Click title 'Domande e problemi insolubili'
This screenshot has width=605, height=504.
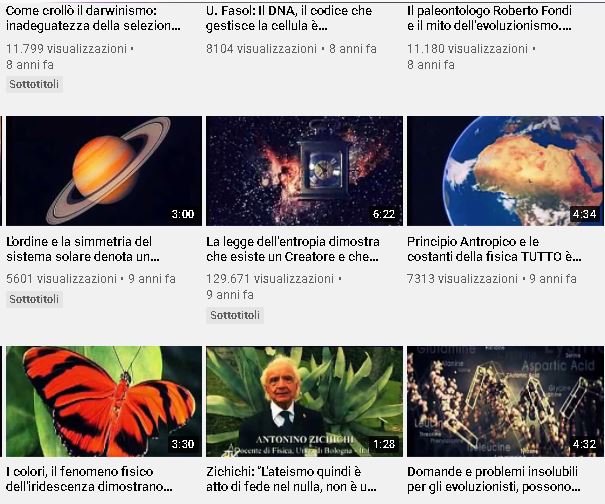click(494, 479)
